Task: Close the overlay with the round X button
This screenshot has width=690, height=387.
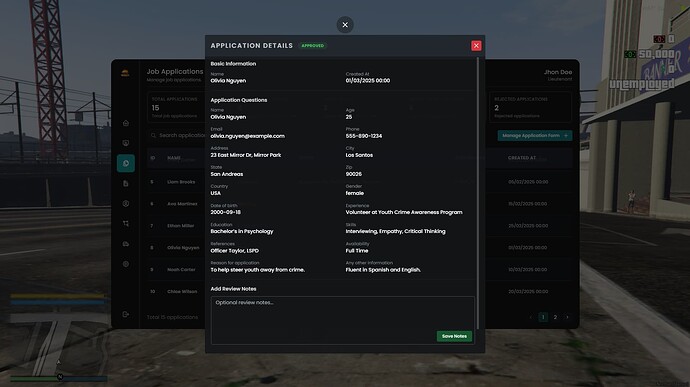Action: tap(345, 25)
